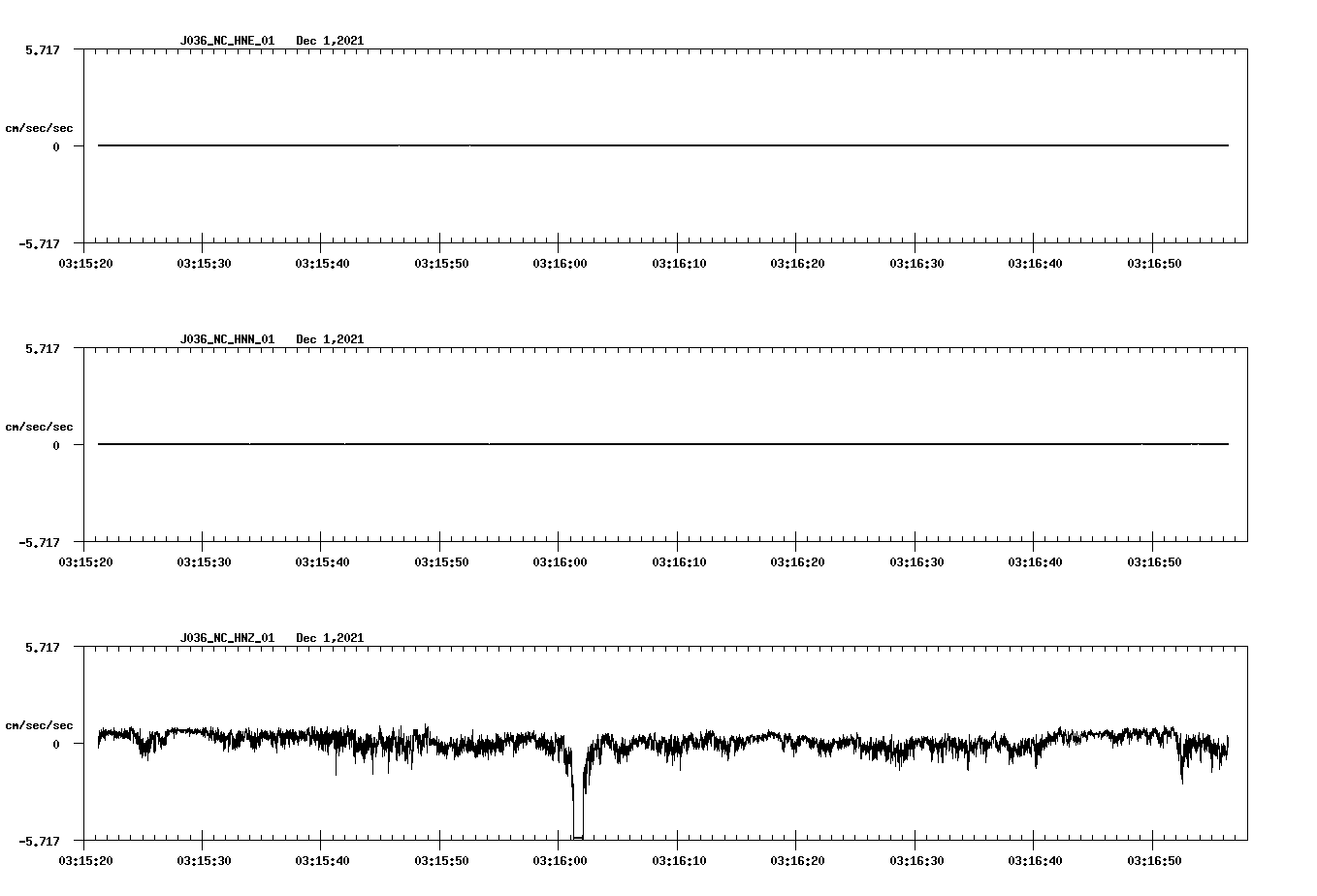Screen dimensions: 1317x896
Task: Click the 03:16:50 time label under HNZ plot
Action: coord(1154,861)
